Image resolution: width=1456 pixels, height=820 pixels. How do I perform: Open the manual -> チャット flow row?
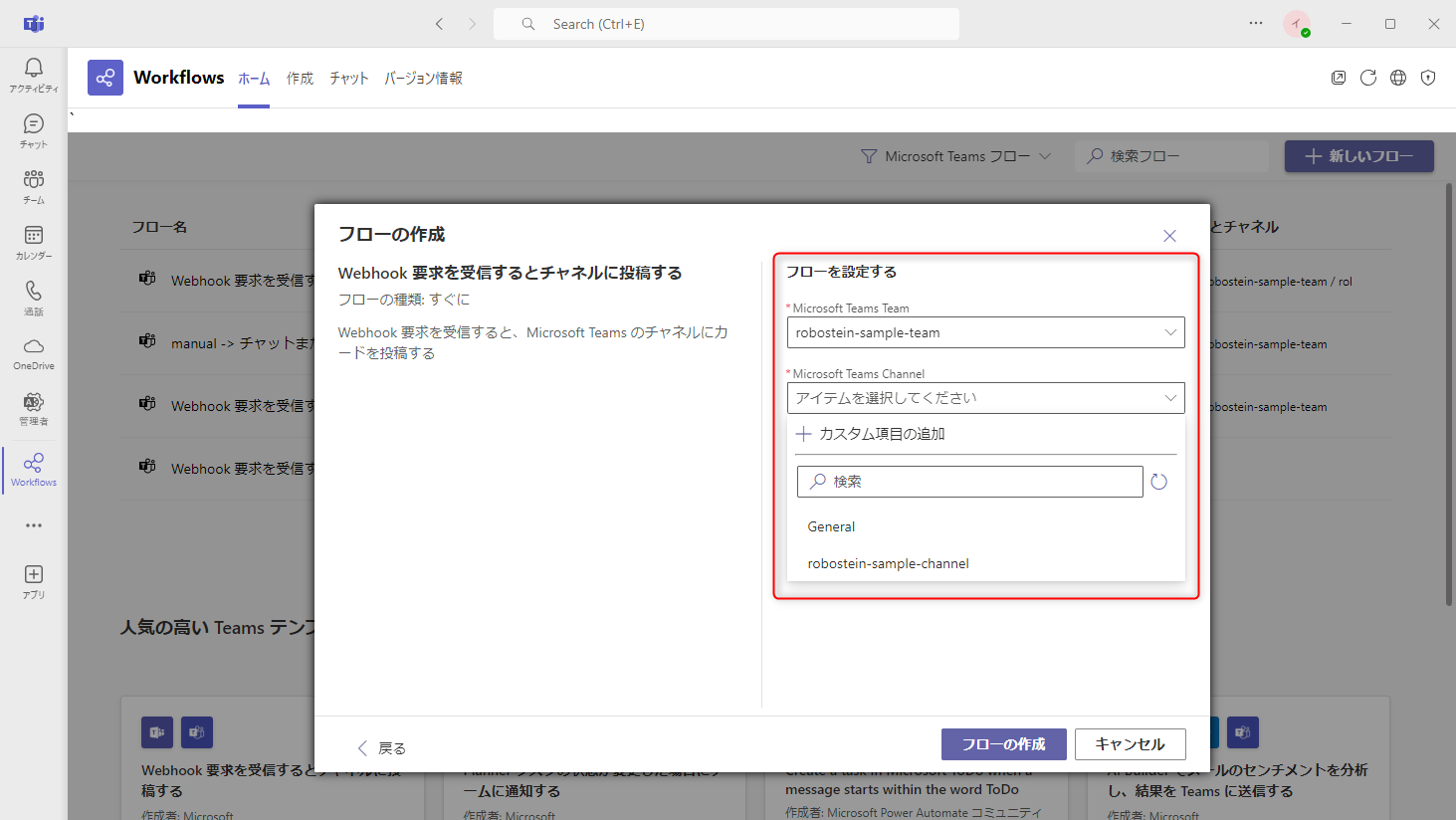click(243, 343)
